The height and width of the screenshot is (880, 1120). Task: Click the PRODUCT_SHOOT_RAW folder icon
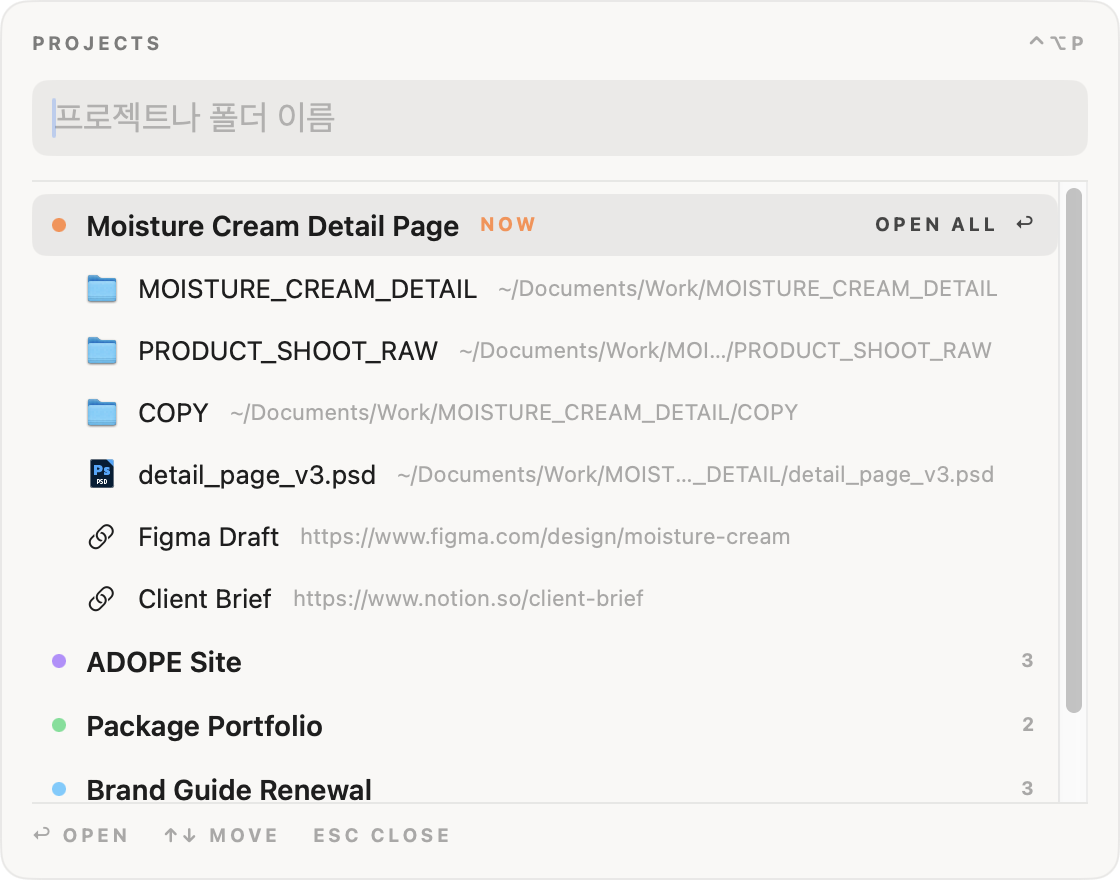101,351
